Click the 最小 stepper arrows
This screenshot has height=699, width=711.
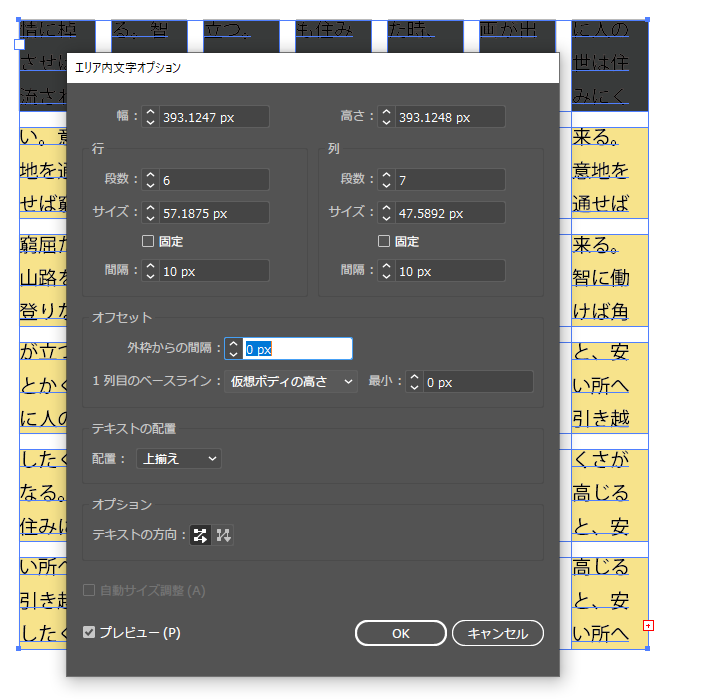pyautogui.click(x=414, y=382)
